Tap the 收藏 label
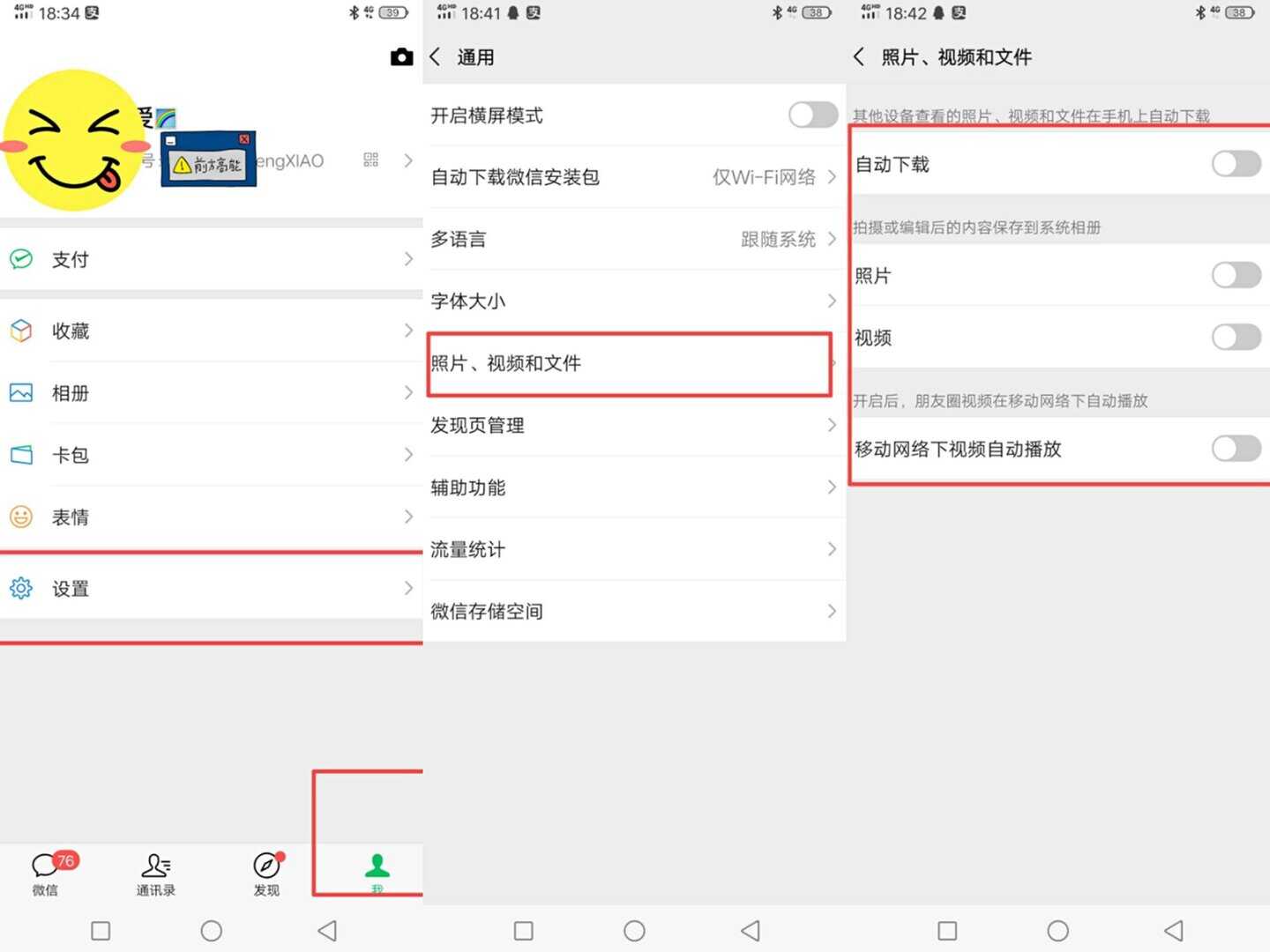Viewport: 1270px width, 952px height. click(71, 331)
